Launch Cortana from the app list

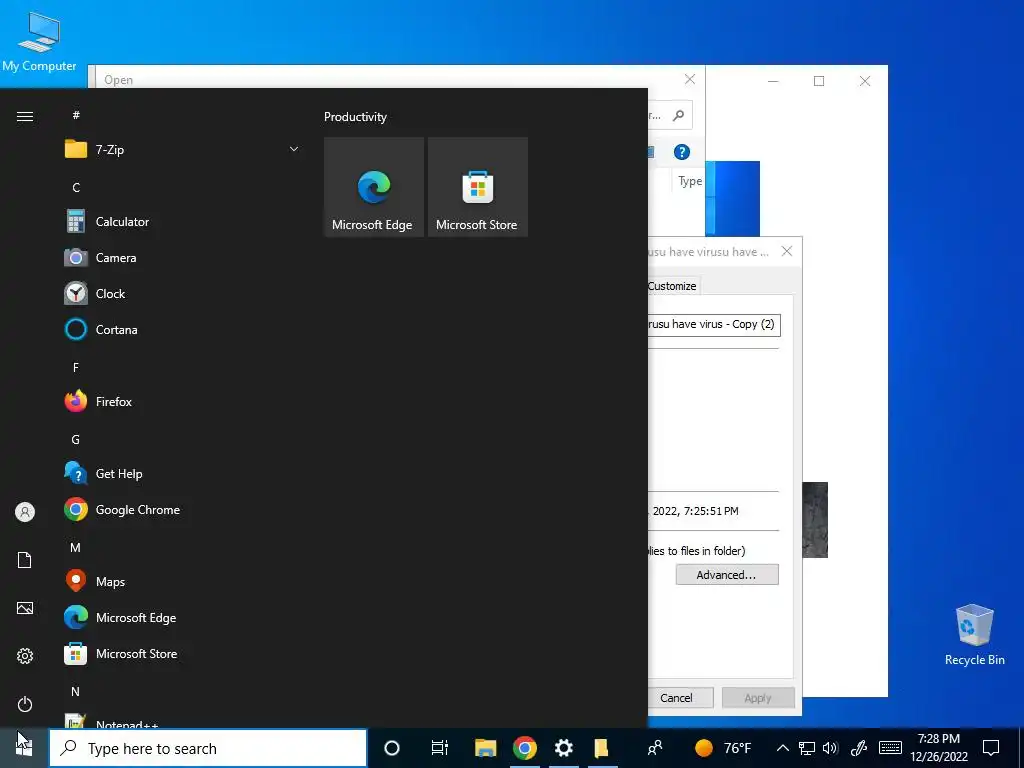click(x=182, y=329)
